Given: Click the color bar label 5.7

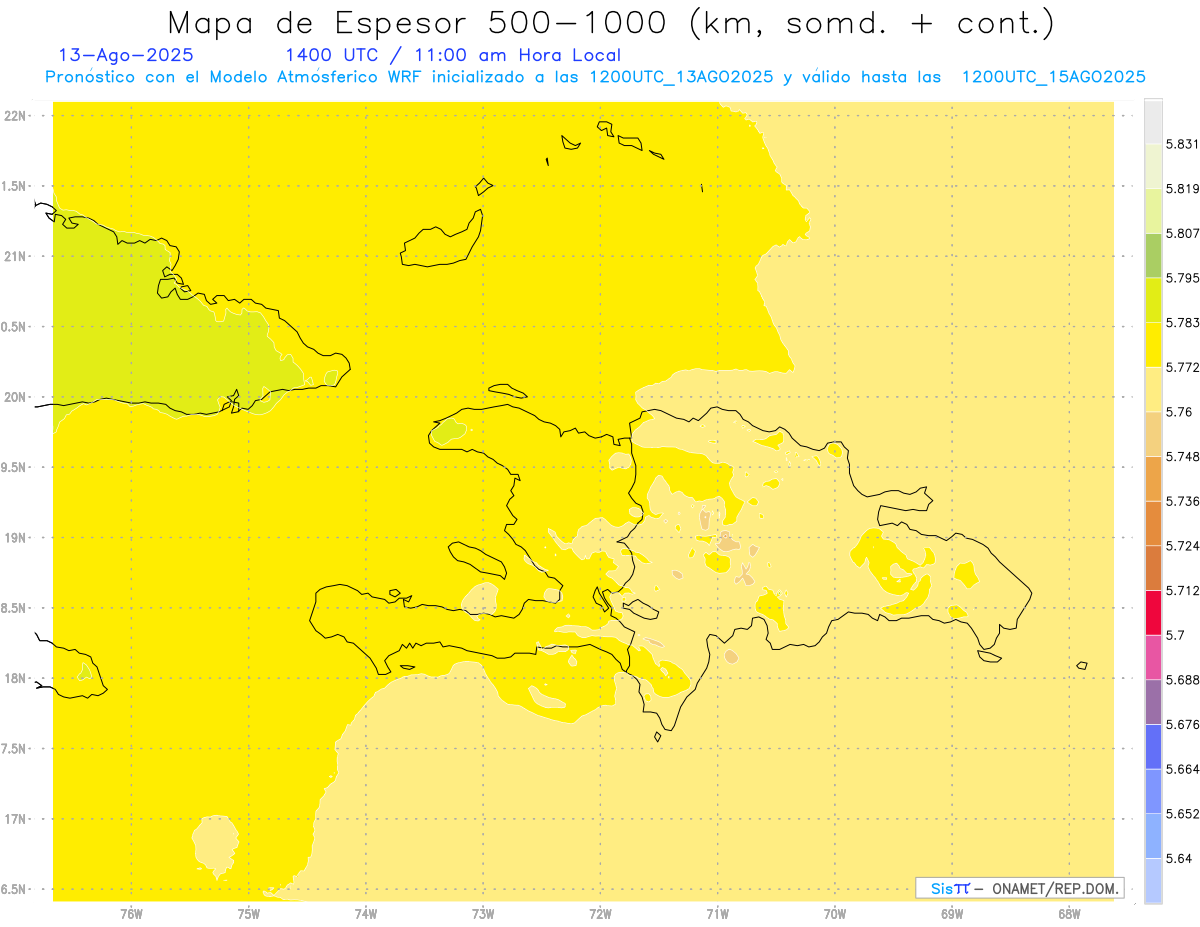Looking at the screenshot, I should coord(1175,635).
